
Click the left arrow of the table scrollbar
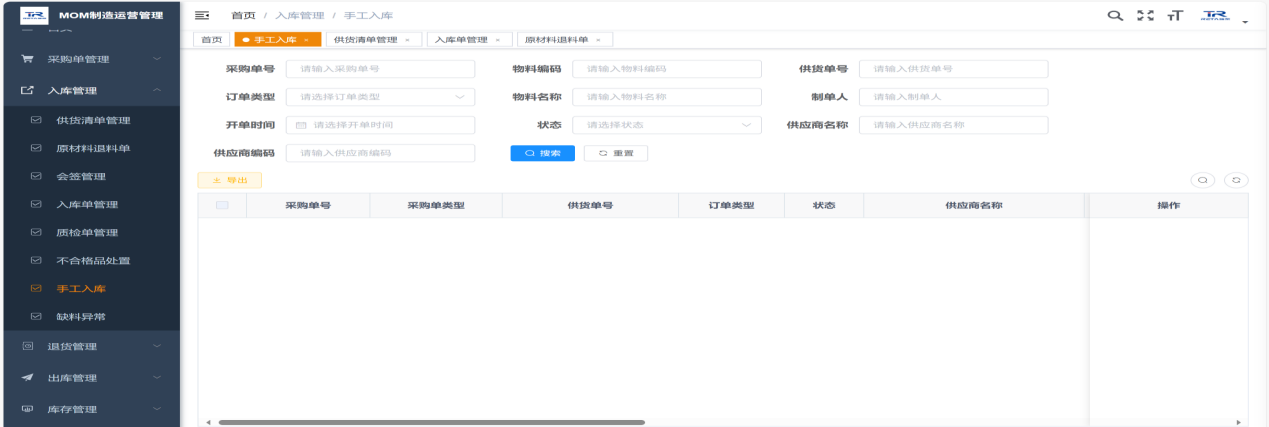point(208,422)
